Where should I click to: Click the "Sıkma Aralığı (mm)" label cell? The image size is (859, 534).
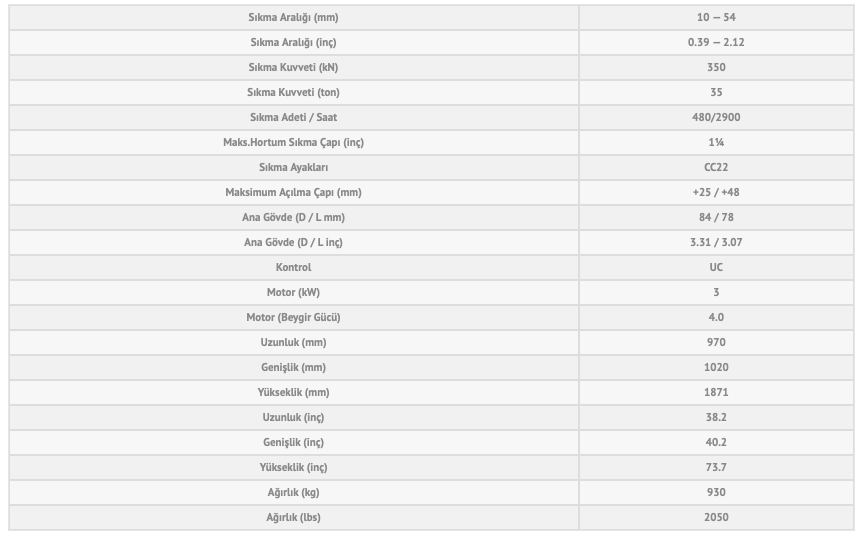(x=293, y=18)
